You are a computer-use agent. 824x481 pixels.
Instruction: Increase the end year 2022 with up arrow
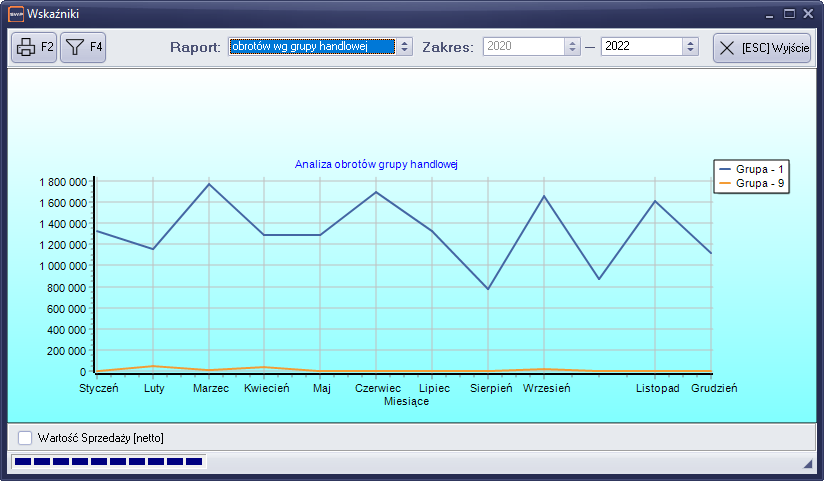690,42
